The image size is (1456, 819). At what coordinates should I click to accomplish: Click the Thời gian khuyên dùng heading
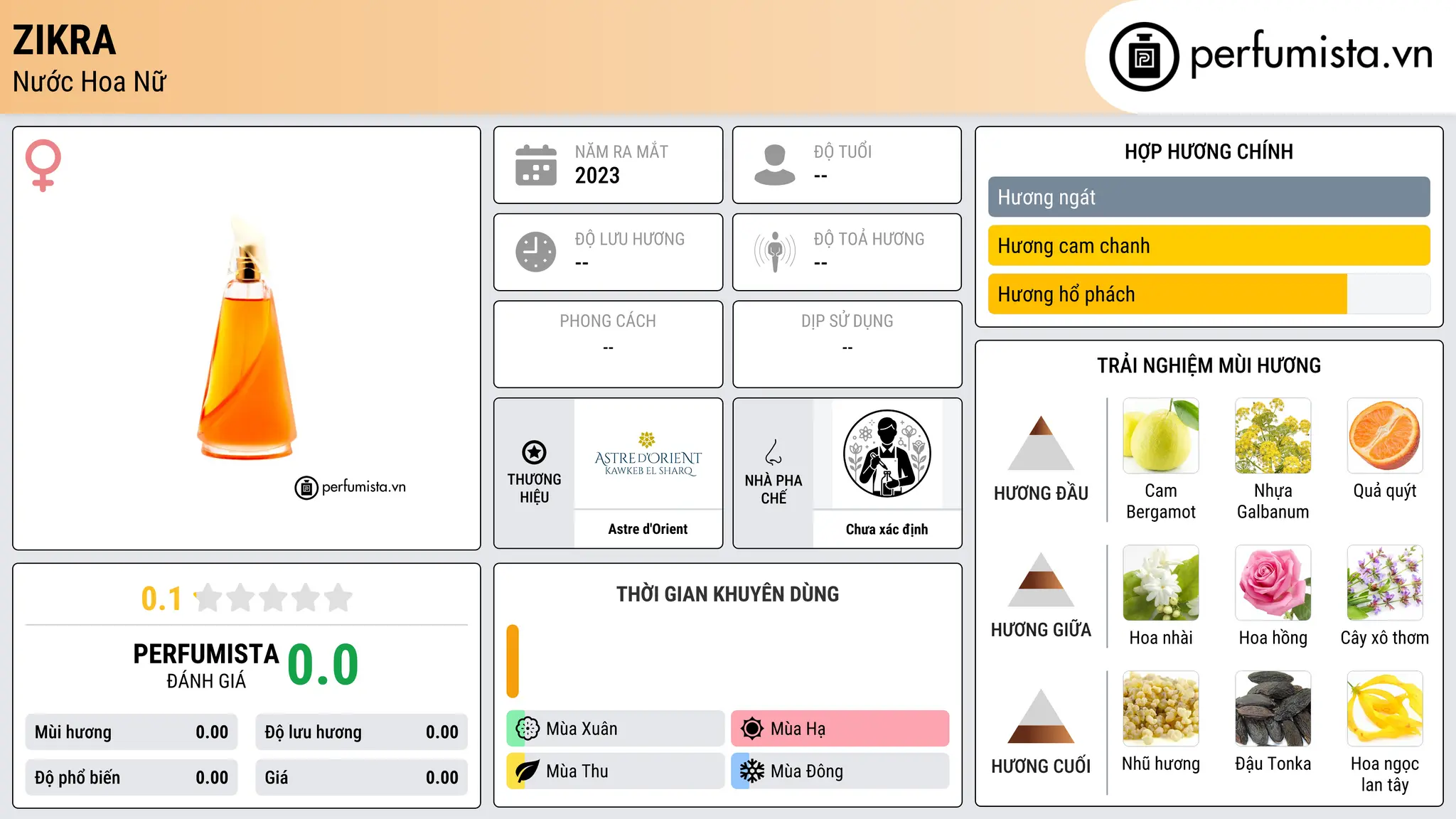(727, 594)
